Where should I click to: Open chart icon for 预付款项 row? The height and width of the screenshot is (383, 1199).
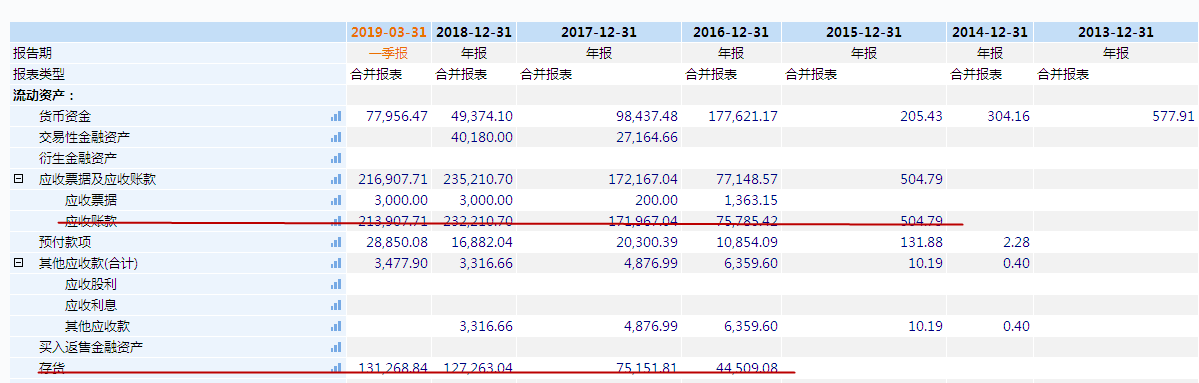pyautogui.click(x=336, y=242)
